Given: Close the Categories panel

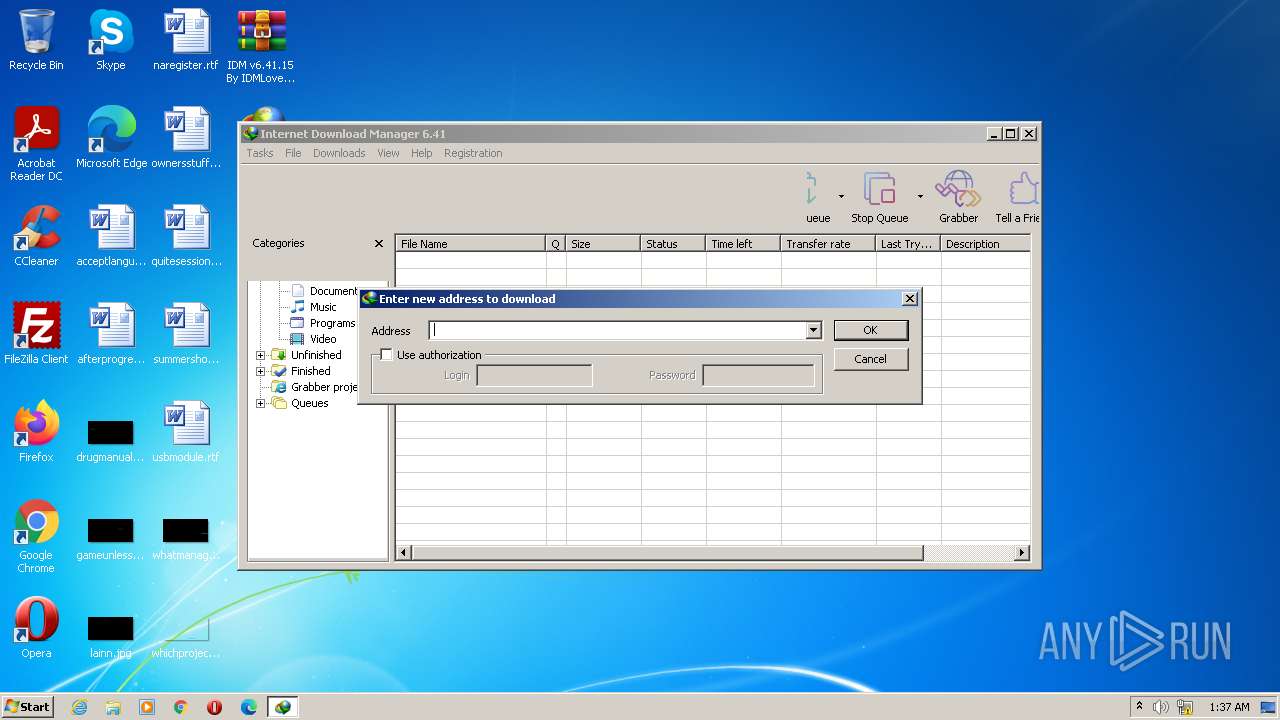Looking at the screenshot, I should click(x=379, y=243).
